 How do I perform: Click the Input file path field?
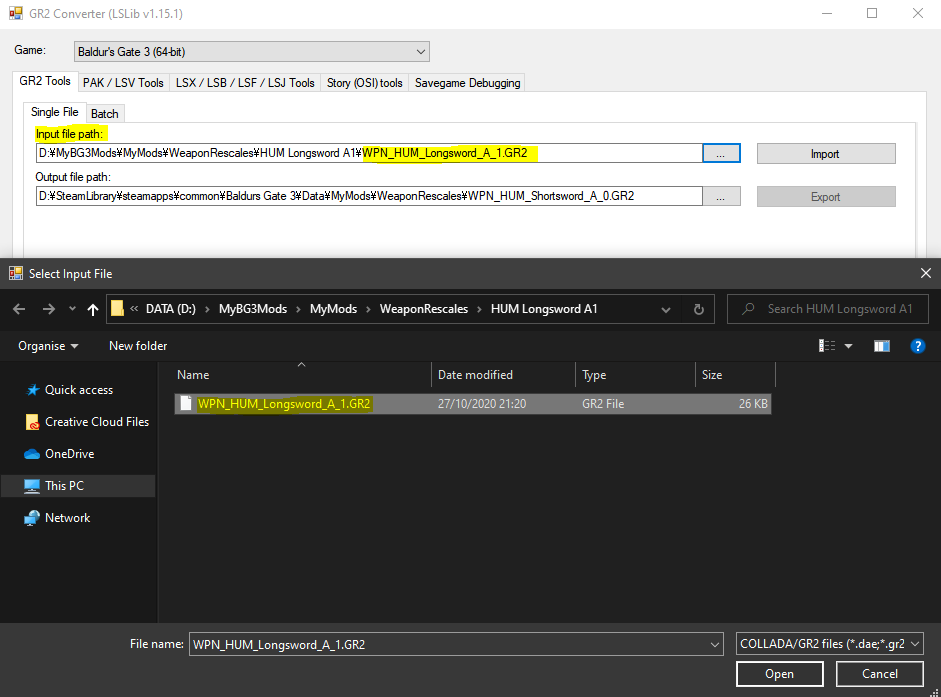click(369, 153)
